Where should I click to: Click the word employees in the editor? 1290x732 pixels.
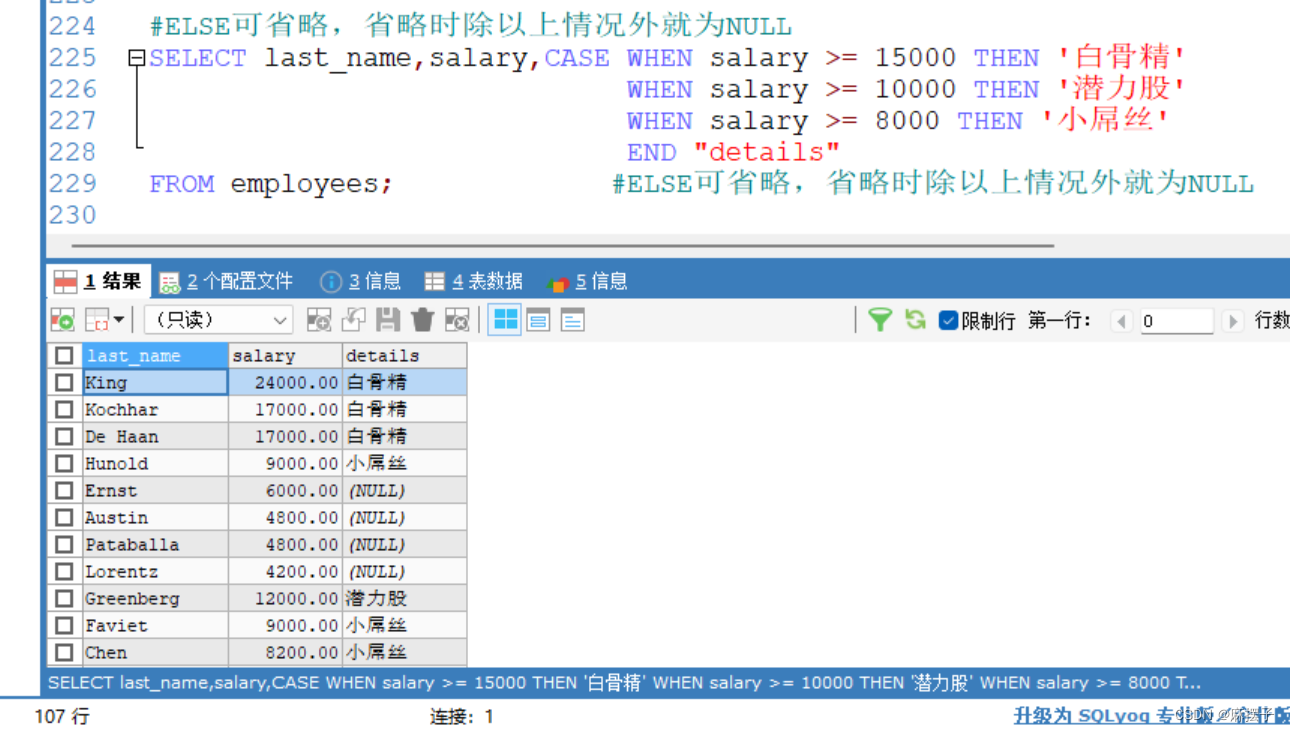pos(304,184)
